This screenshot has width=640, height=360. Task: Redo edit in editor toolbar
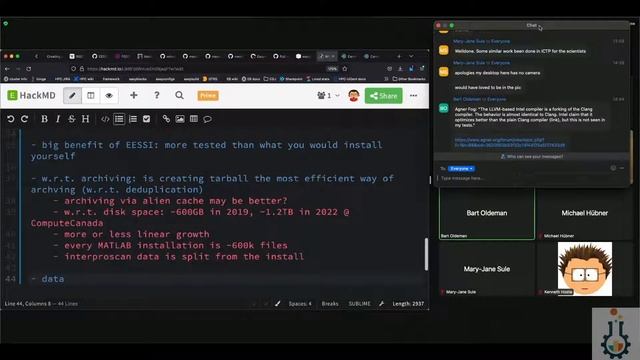[x=24, y=119]
